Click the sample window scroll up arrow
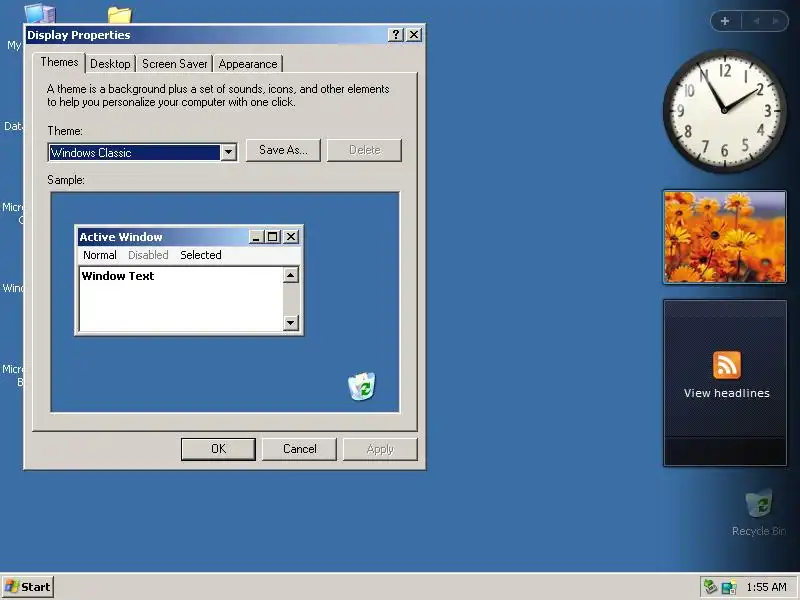800x600 pixels. click(291, 276)
